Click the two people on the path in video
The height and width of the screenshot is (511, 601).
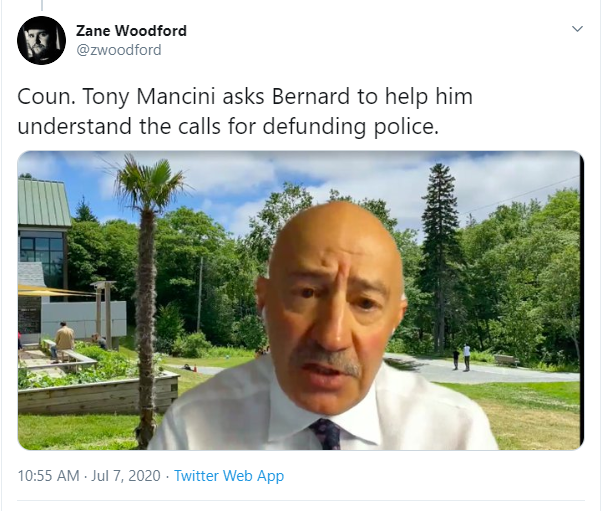[x=461, y=357]
